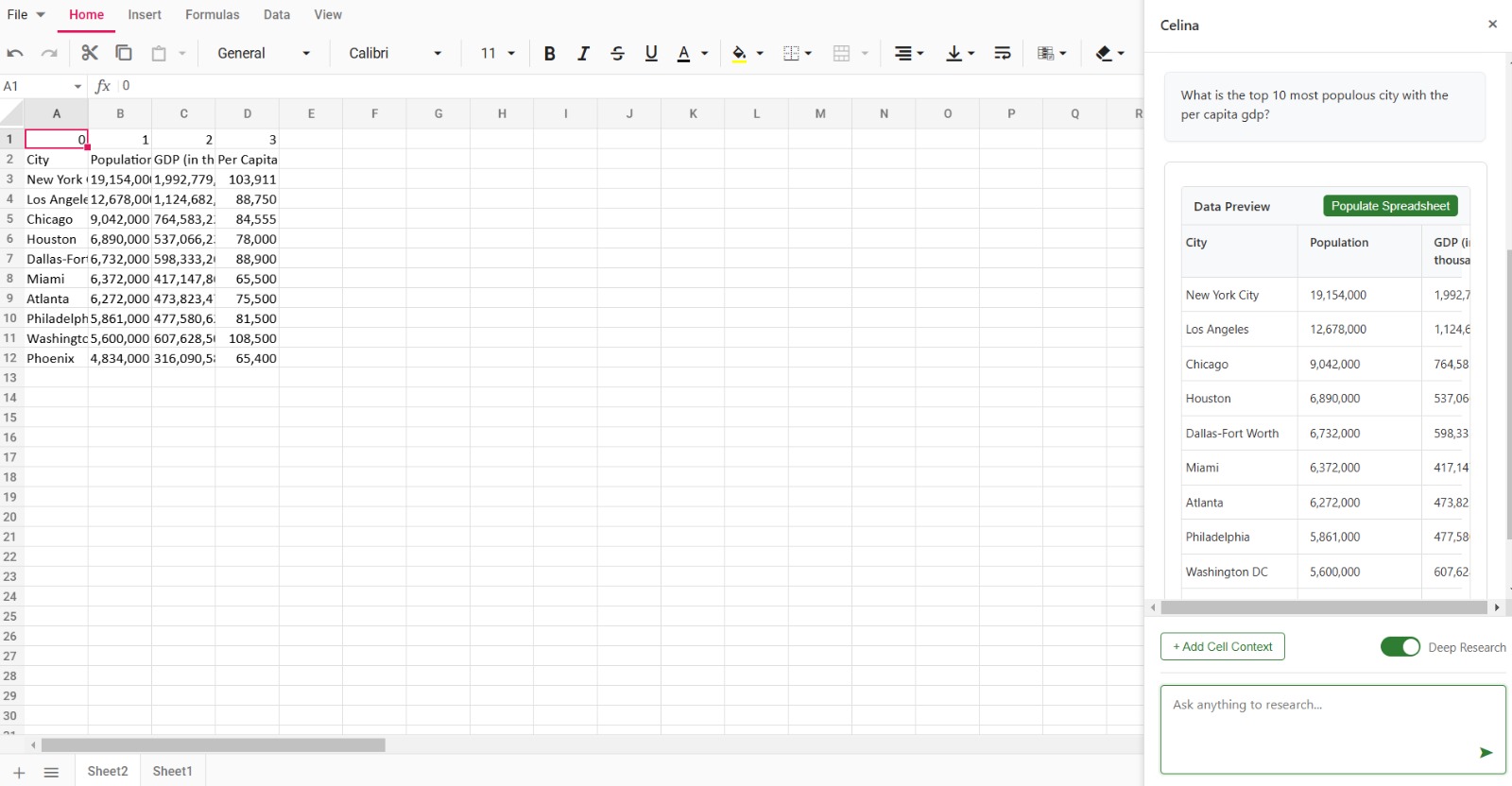Click the Populate Spreadsheet button

1390,206
